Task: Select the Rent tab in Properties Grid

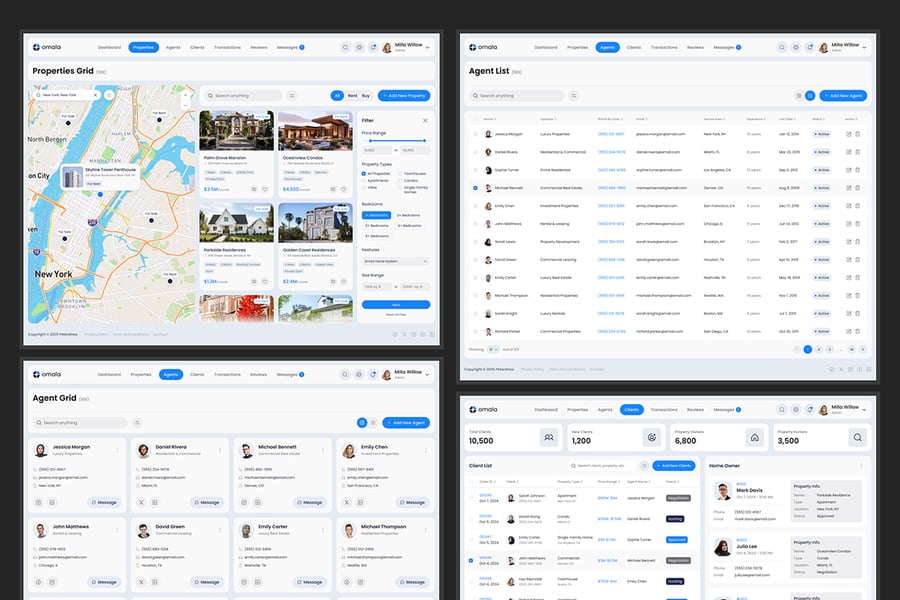Action: click(x=352, y=96)
